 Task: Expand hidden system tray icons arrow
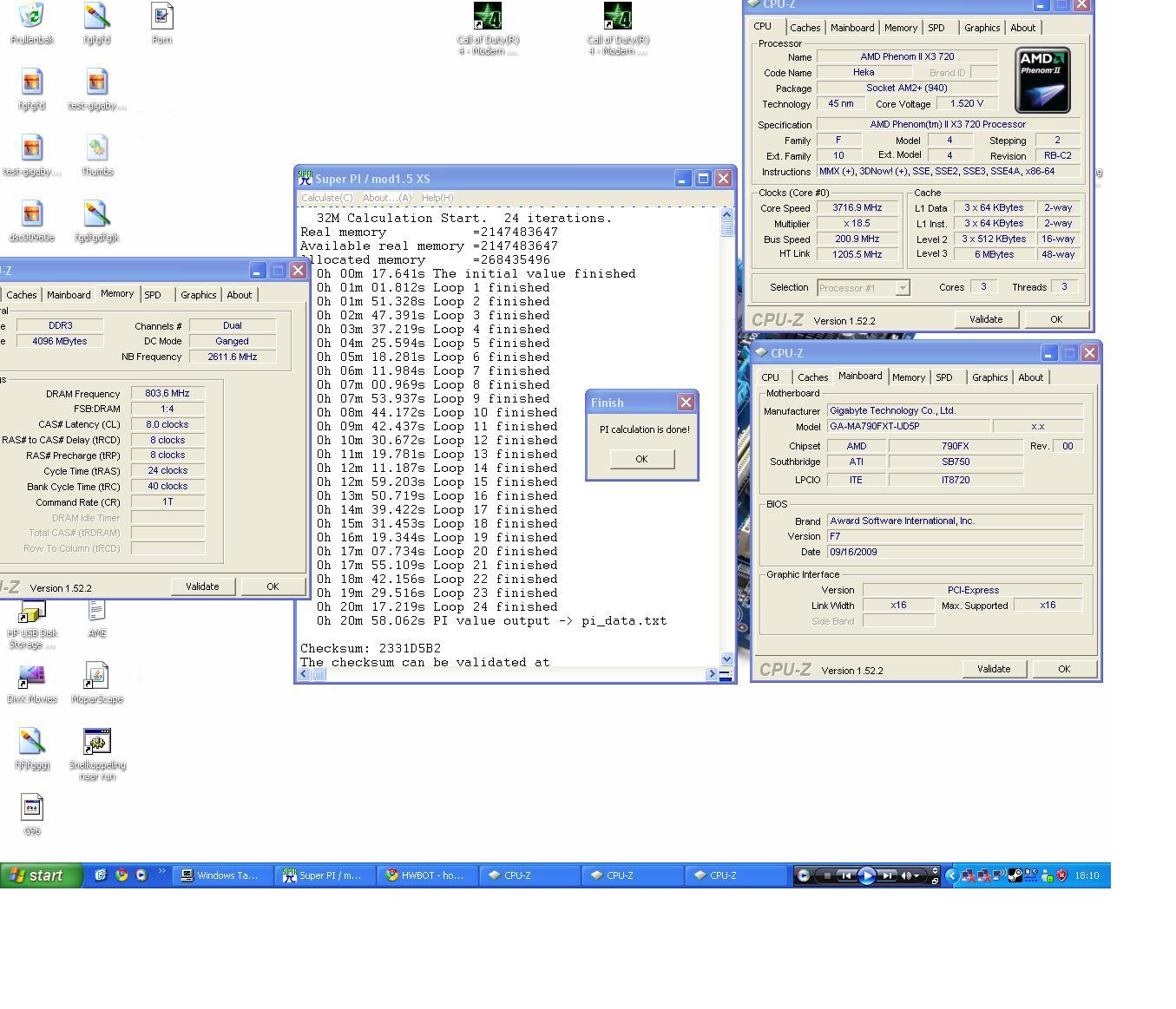click(x=952, y=875)
